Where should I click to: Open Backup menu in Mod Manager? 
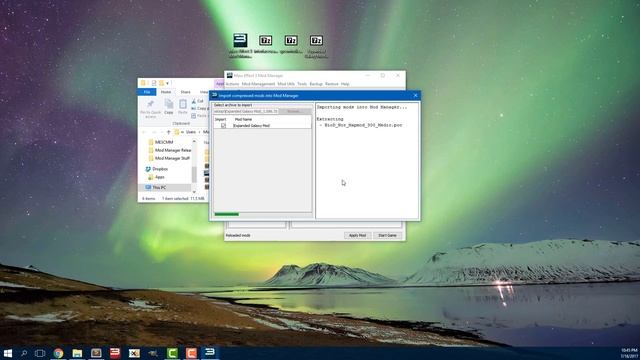[x=316, y=84]
